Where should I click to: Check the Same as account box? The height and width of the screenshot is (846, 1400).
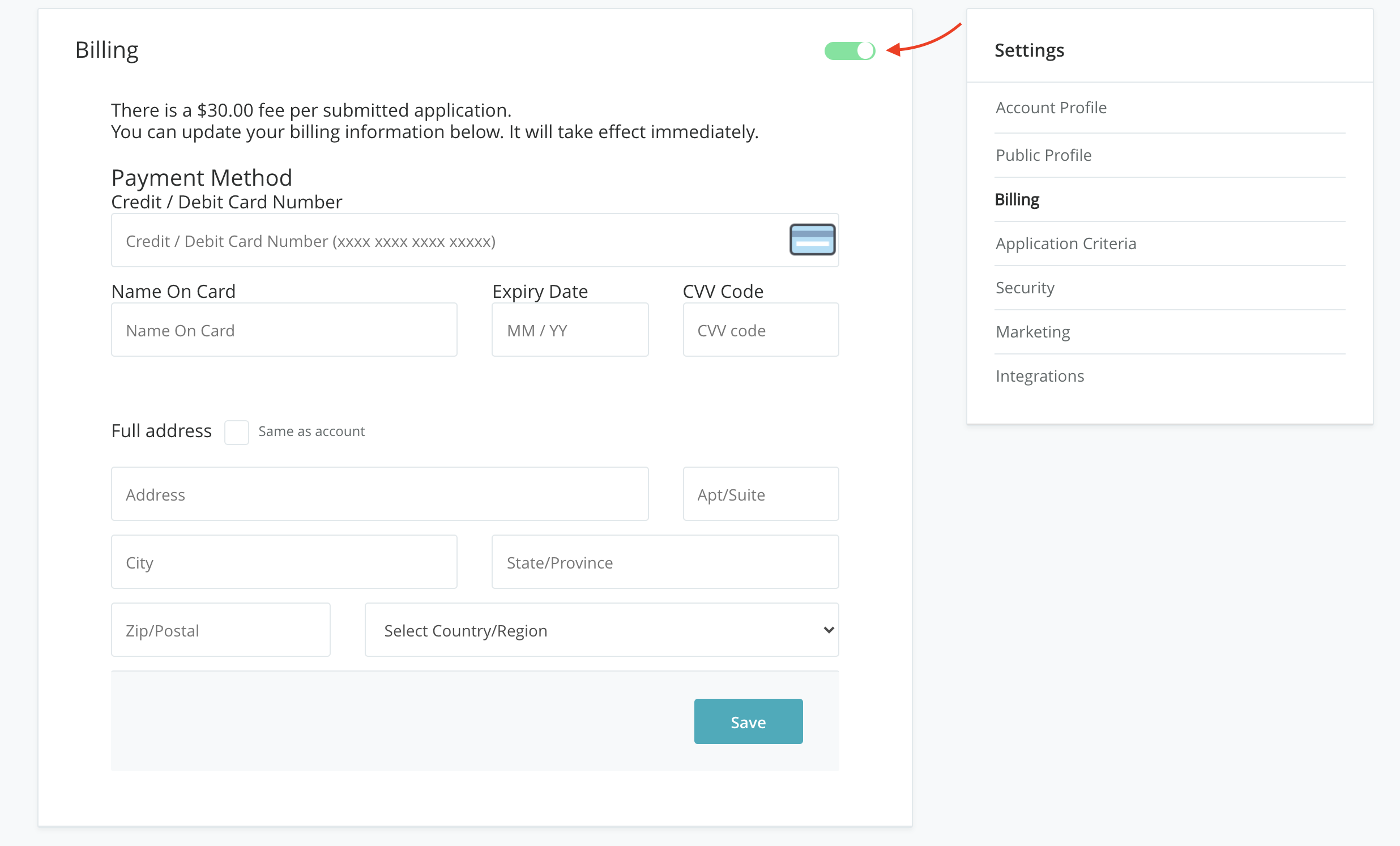coord(236,433)
